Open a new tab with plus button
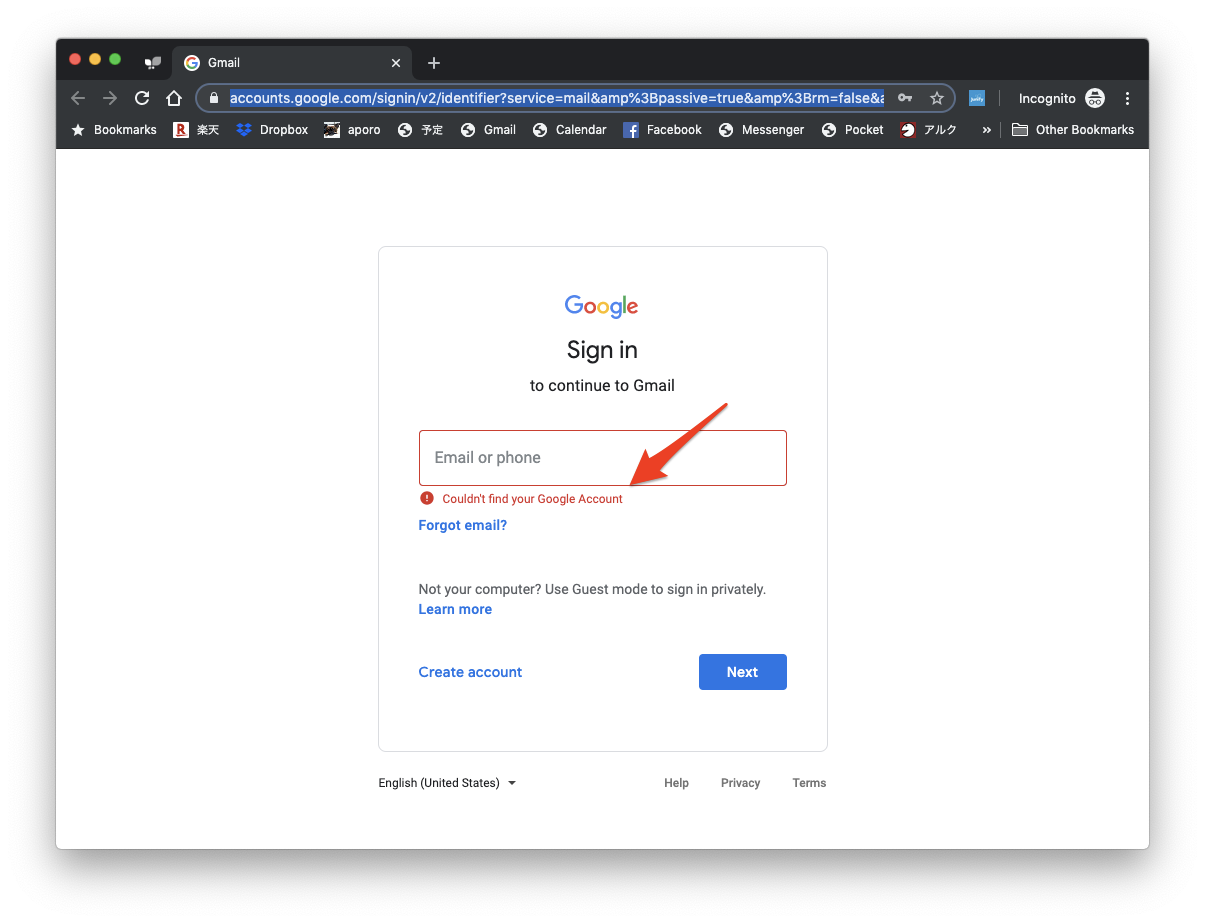 tap(434, 63)
